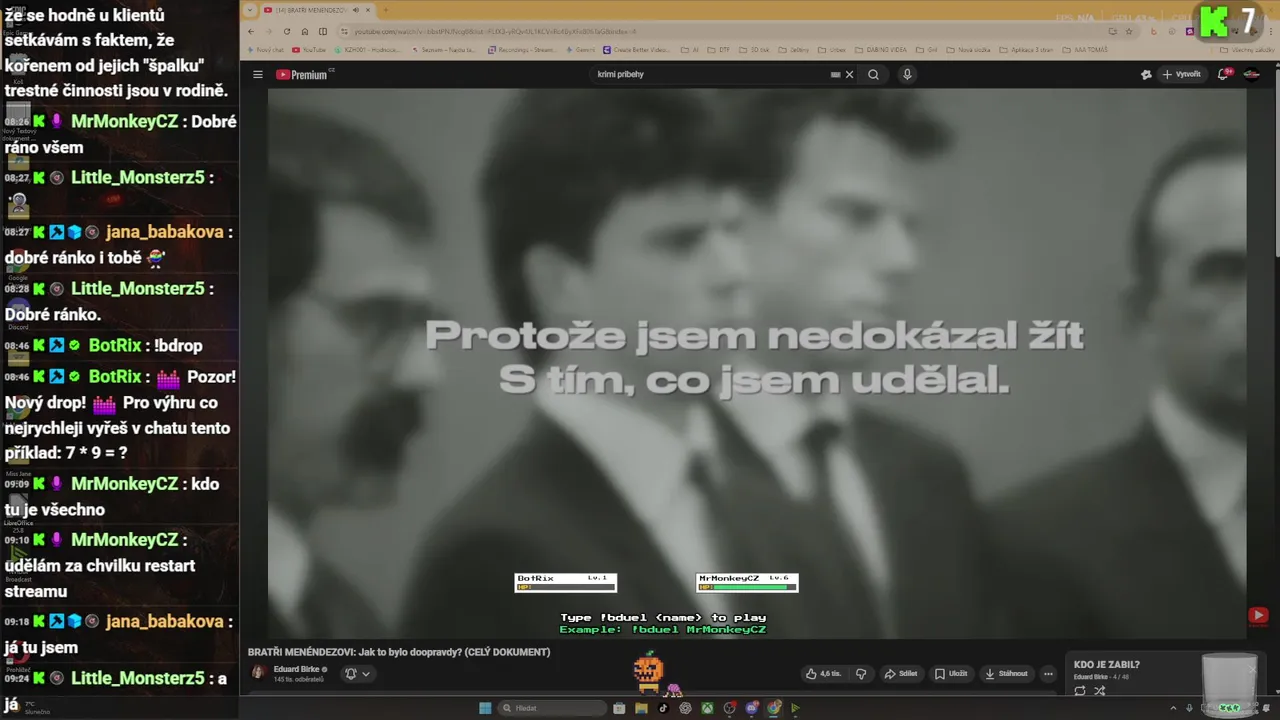This screenshot has height=720, width=1280.
Task: Open more actions three-dot menu under video
Action: coord(1048,674)
